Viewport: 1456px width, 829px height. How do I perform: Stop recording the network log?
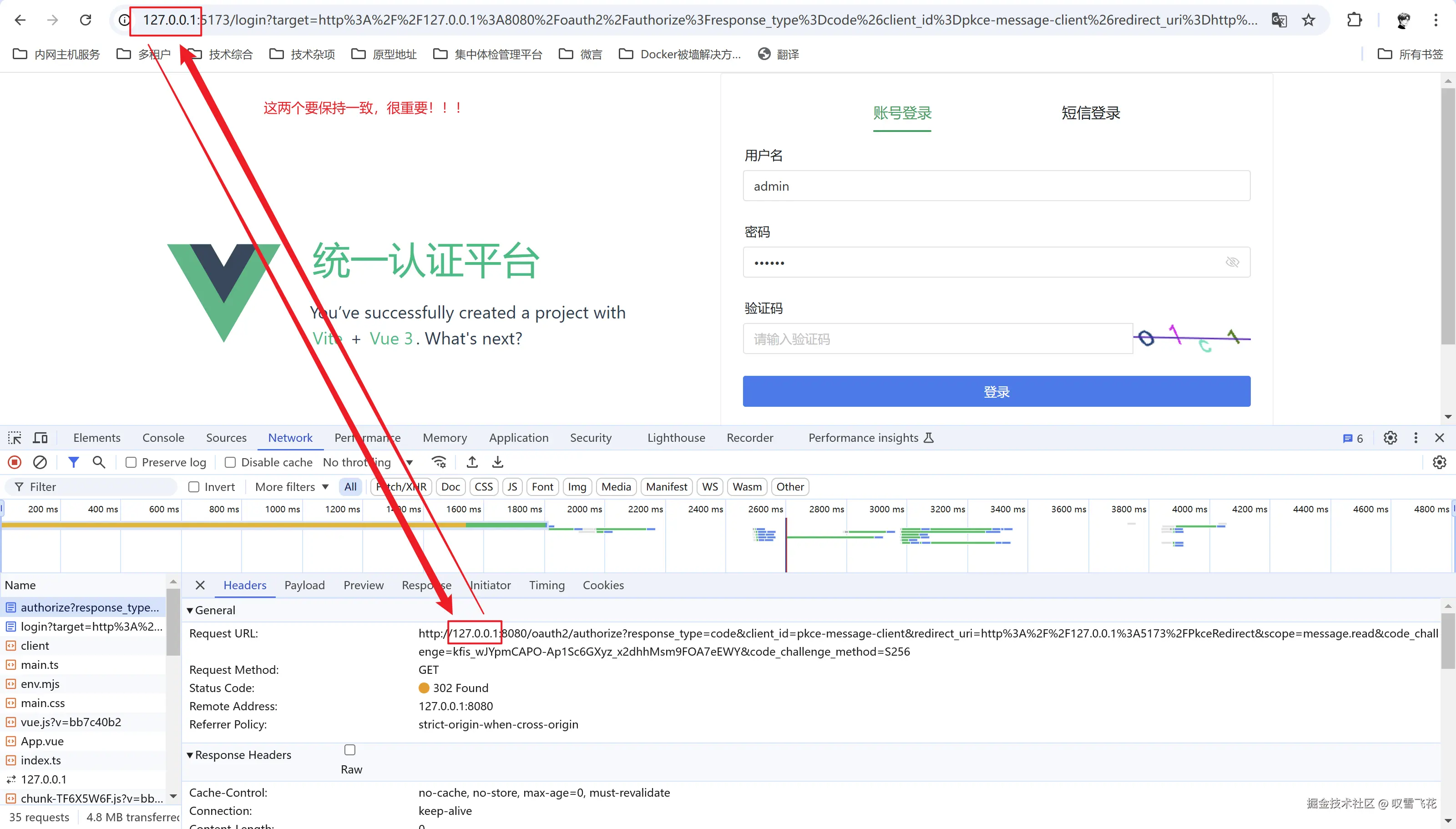(x=15, y=462)
